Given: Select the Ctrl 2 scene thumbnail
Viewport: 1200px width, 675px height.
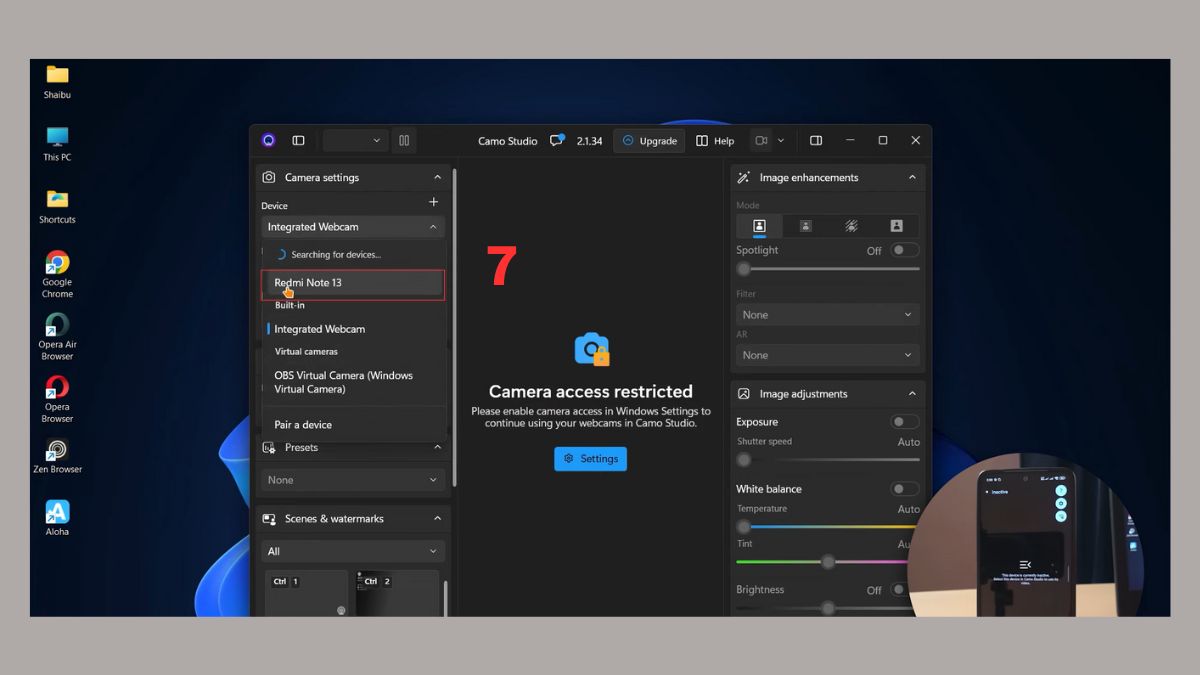Looking at the screenshot, I should pyautogui.click(x=397, y=593).
